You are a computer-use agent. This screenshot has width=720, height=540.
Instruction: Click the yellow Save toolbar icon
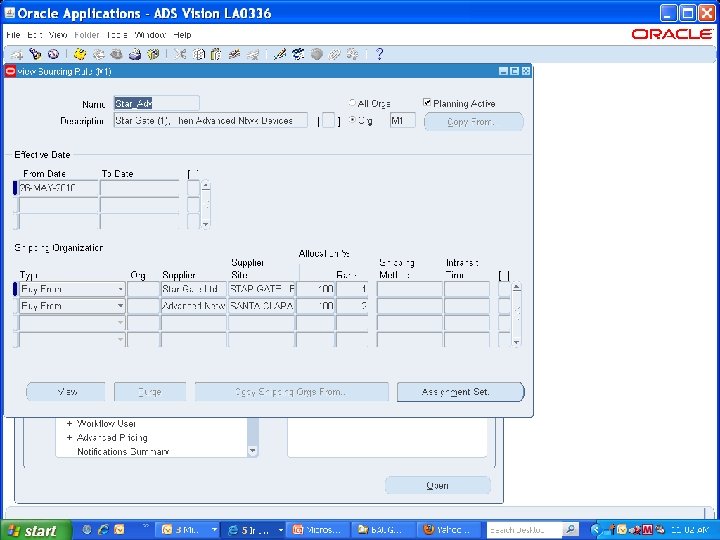(x=80, y=55)
